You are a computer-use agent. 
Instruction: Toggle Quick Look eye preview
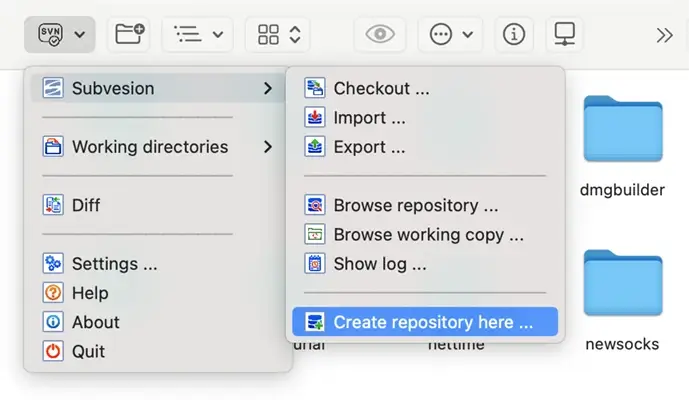point(380,34)
